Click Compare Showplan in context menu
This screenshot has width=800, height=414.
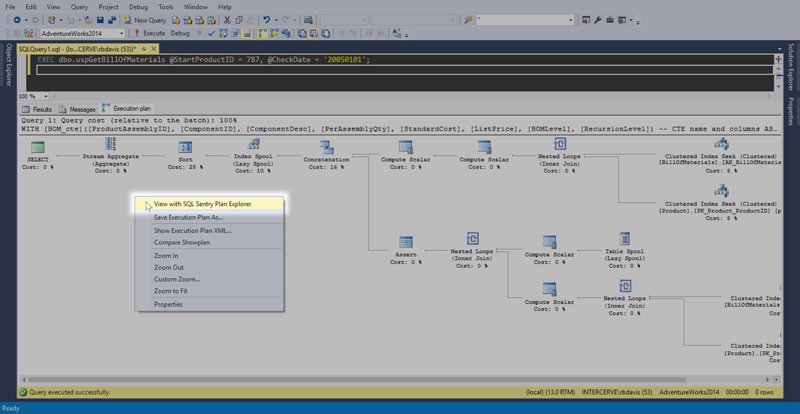click(182, 242)
